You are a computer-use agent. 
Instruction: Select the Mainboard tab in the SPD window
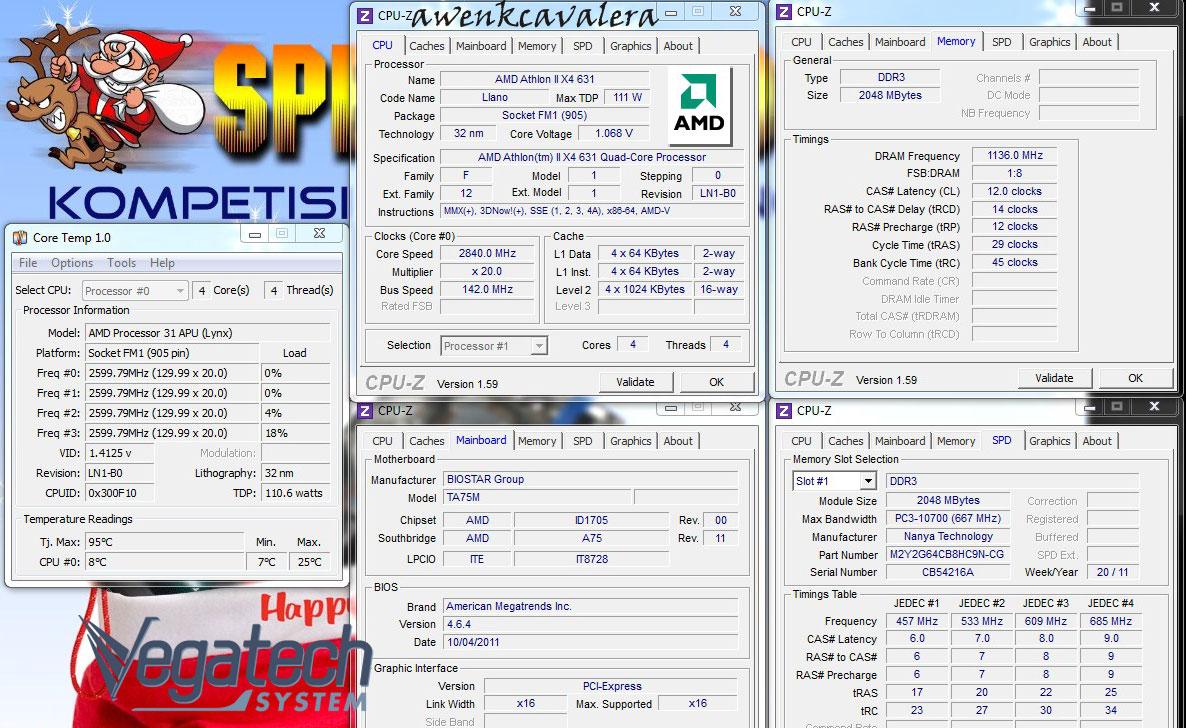[900, 441]
